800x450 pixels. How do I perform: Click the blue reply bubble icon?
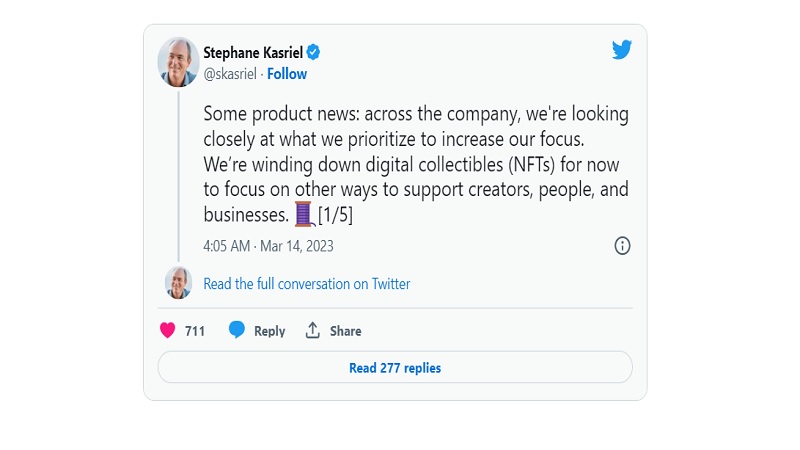(x=237, y=331)
